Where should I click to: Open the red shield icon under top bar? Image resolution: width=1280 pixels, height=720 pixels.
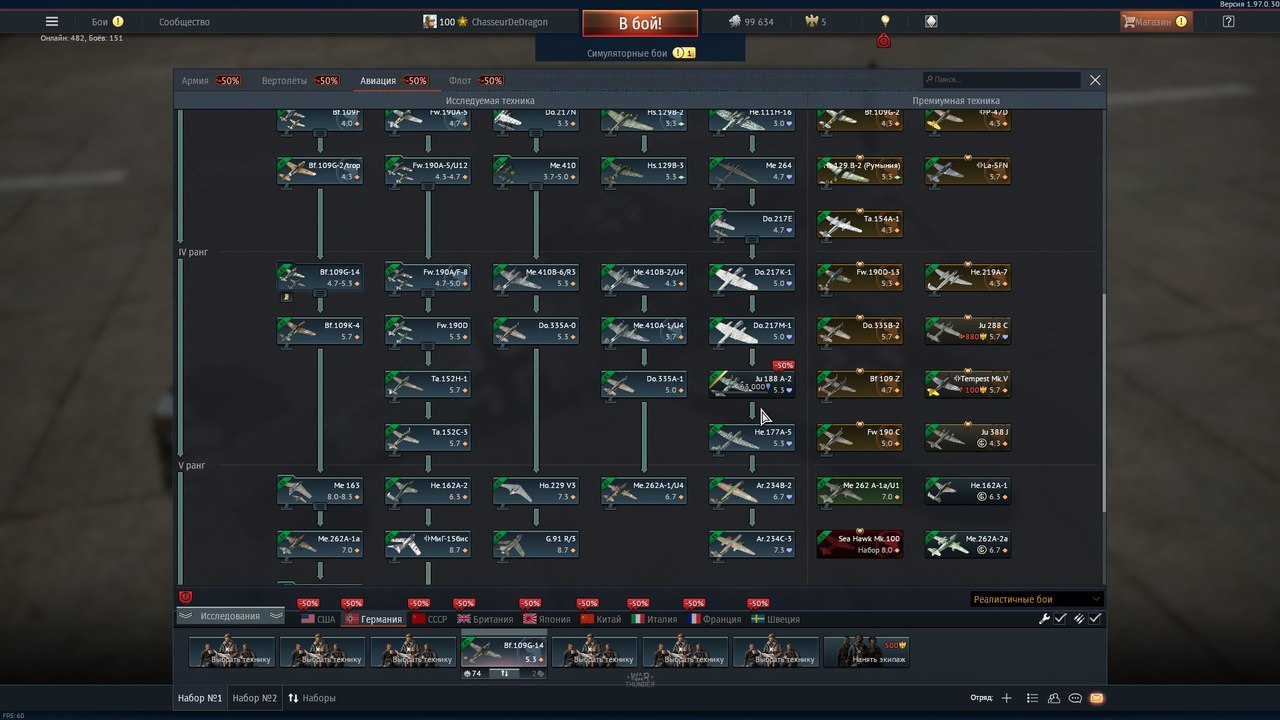coord(883,41)
